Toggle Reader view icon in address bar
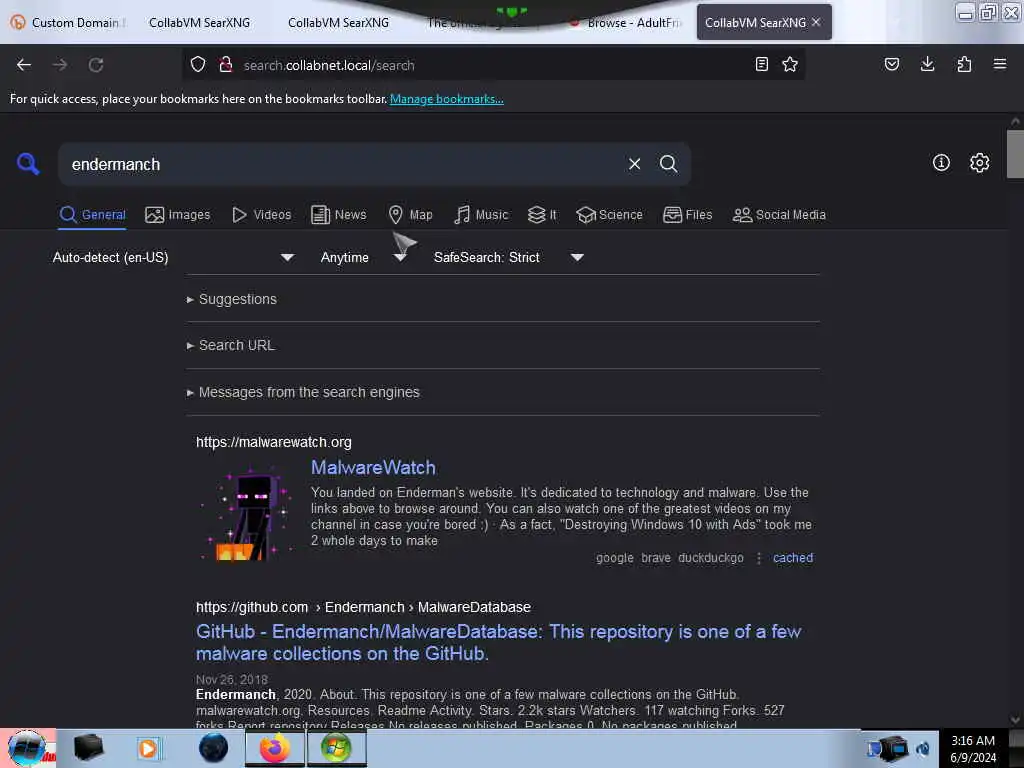 [x=761, y=64]
